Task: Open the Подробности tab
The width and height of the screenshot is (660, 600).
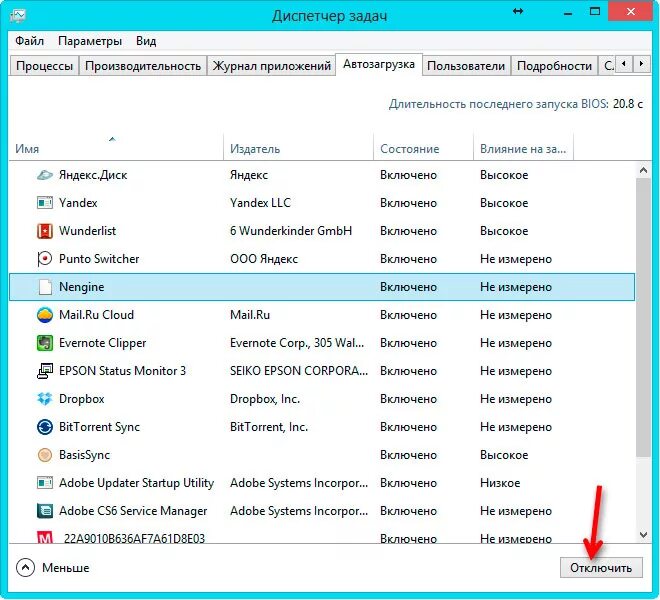Action: coord(554,66)
